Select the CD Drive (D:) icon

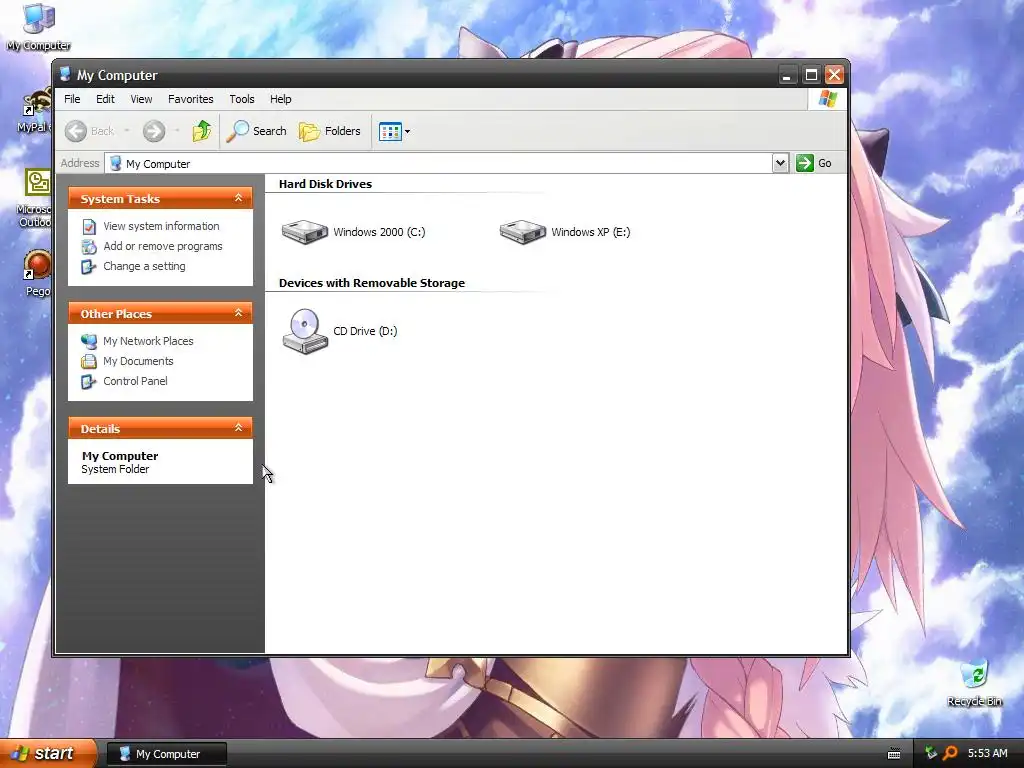(x=304, y=331)
